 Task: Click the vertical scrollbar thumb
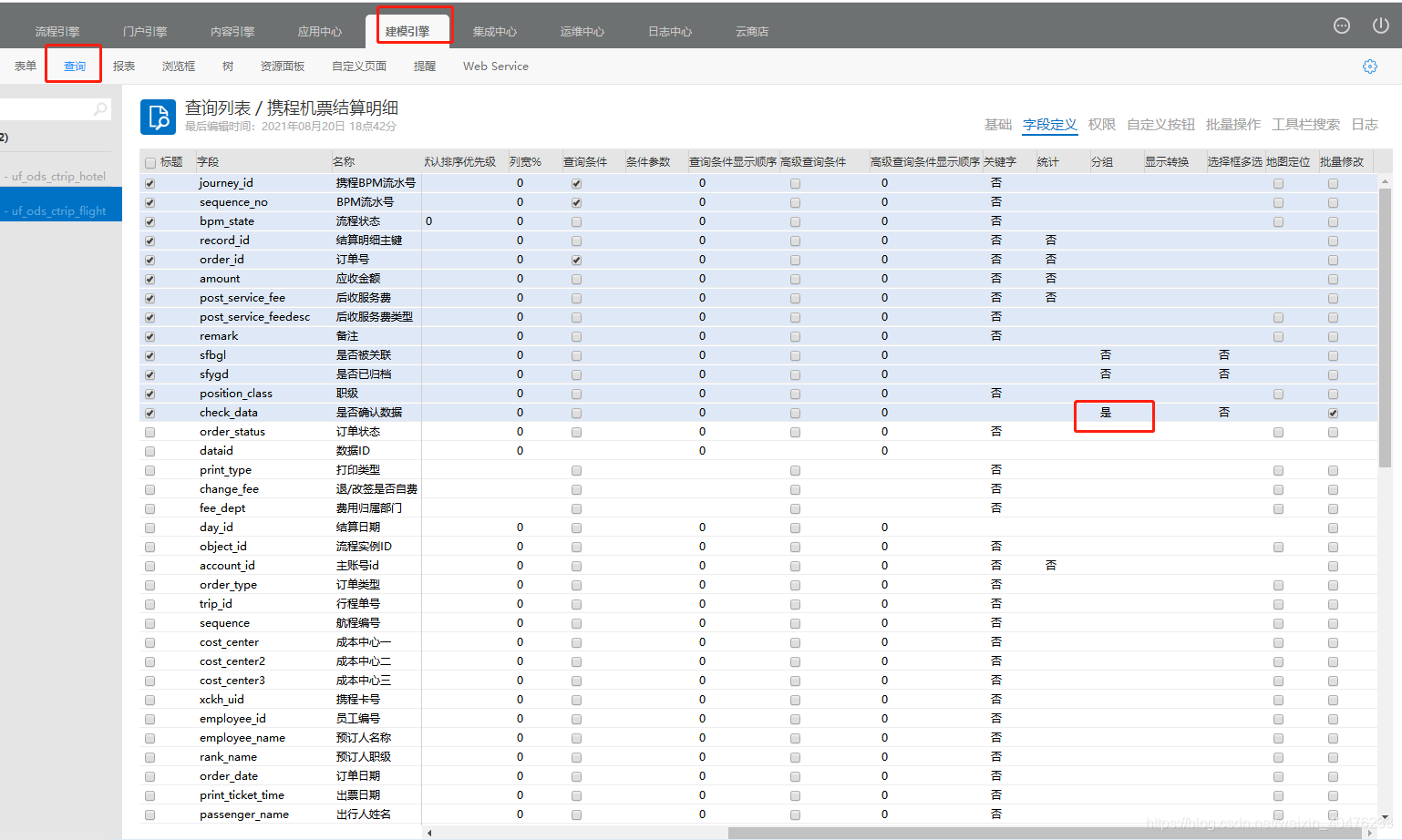click(x=1385, y=328)
